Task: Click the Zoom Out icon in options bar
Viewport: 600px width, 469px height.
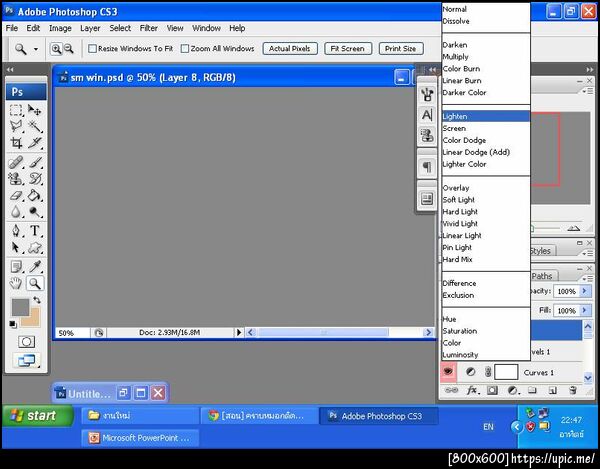Action: pyautogui.click(x=68, y=49)
